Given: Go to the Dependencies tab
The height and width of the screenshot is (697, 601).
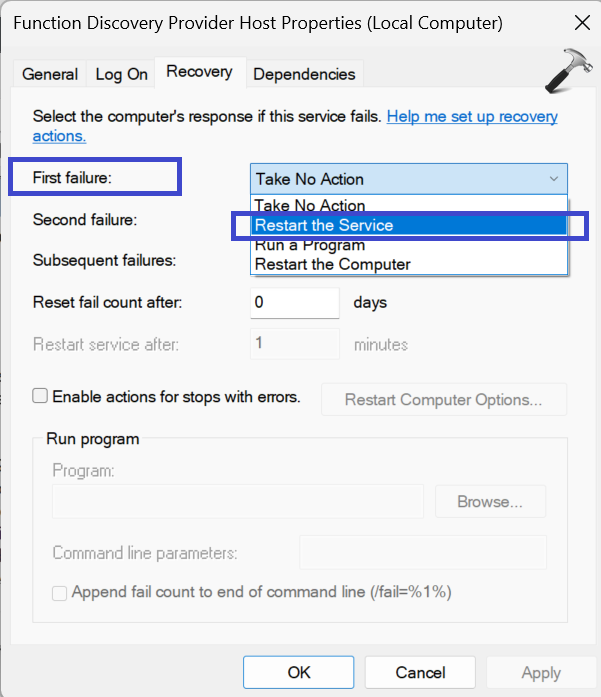Looking at the screenshot, I should [x=304, y=74].
